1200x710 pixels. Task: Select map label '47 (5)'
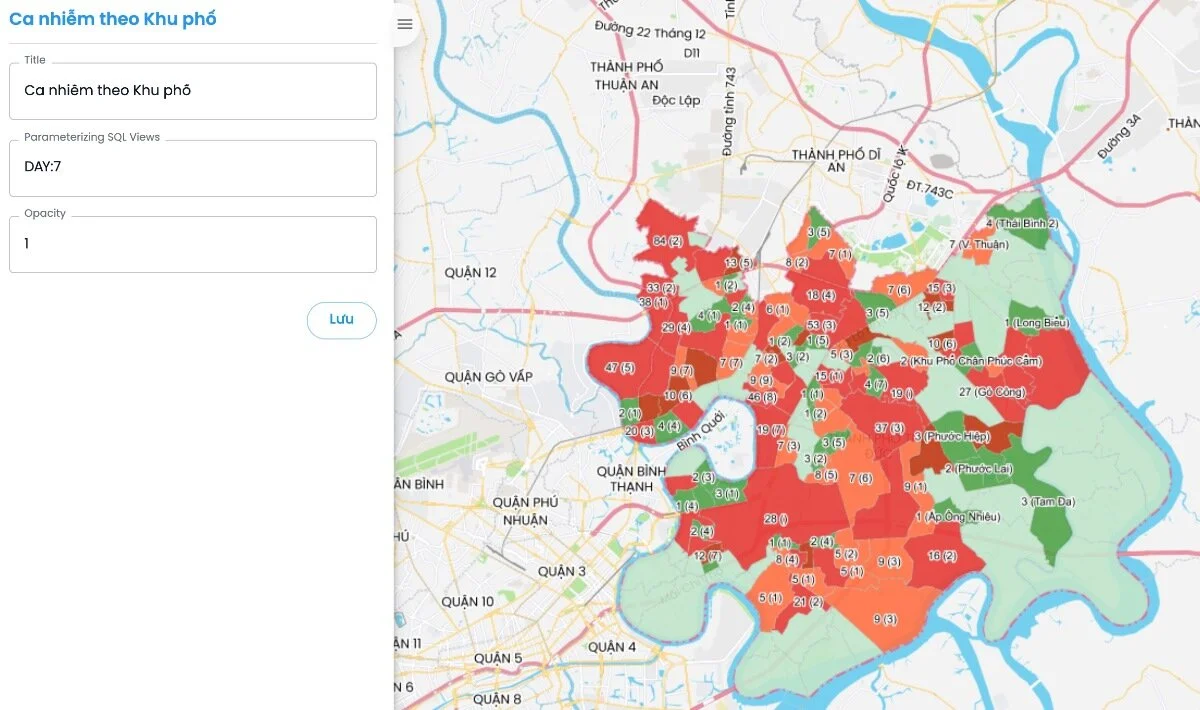[620, 368]
